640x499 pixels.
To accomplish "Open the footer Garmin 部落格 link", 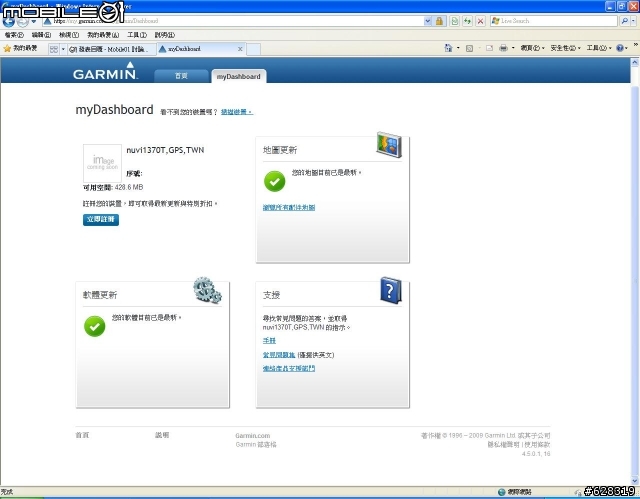I will [256, 444].
